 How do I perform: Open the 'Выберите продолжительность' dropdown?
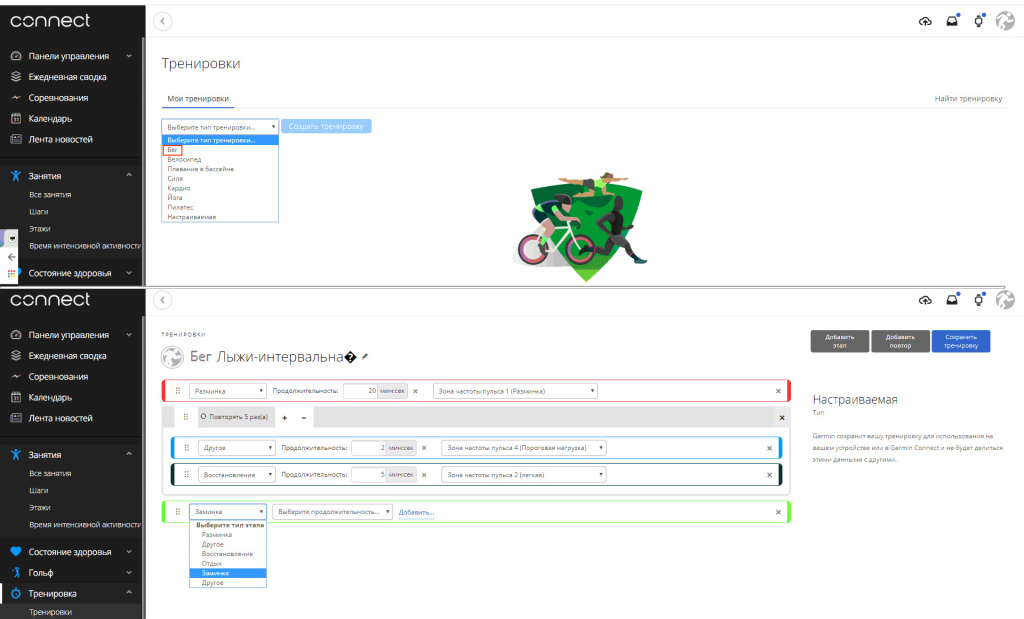pos(332,512)
